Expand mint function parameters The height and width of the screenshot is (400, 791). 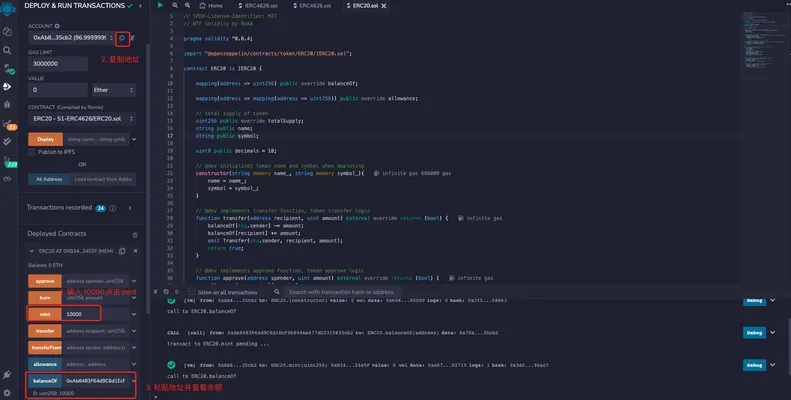(x=134, y=314)
